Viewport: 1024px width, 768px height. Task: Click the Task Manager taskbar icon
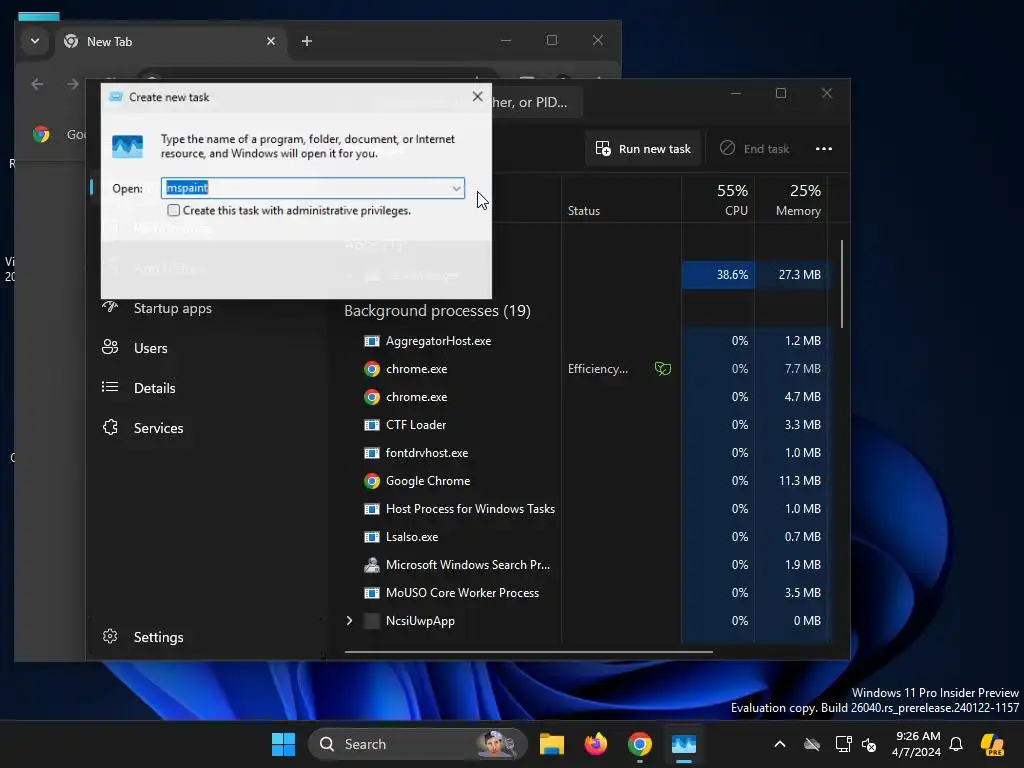pos(684,744)
